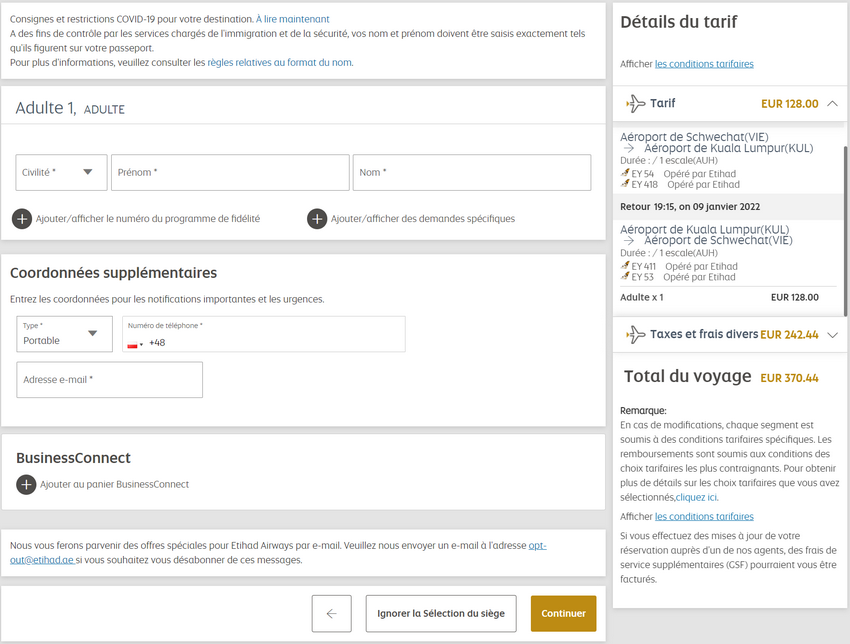
Task: Click the plus icon for loyalty program number
Action: (x=22, y=219)
